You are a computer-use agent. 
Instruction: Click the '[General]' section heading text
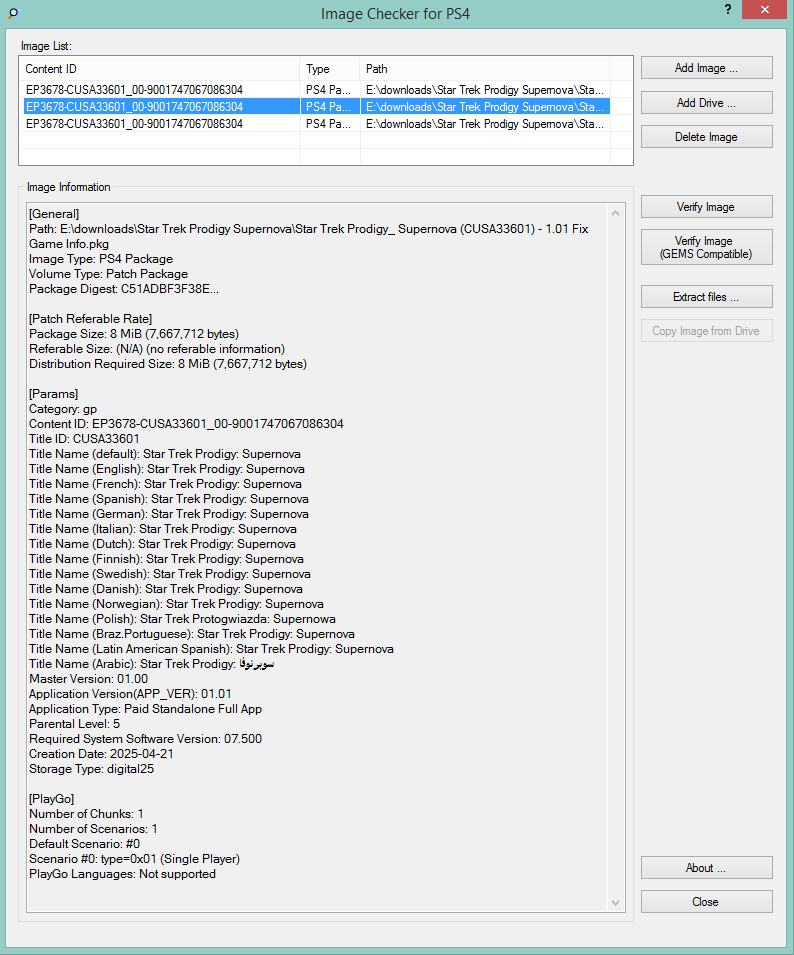coord(54,214)
